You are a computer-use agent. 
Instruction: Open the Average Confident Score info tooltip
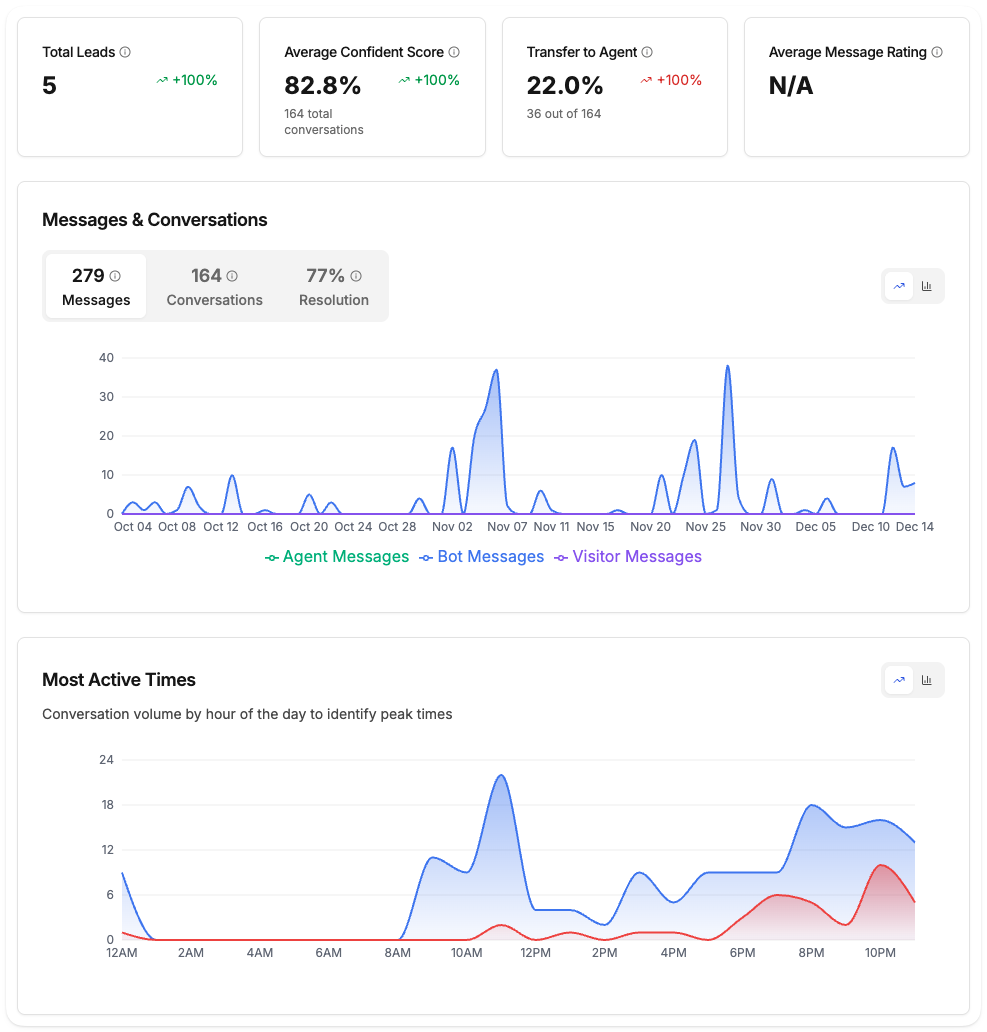point(456,51)
